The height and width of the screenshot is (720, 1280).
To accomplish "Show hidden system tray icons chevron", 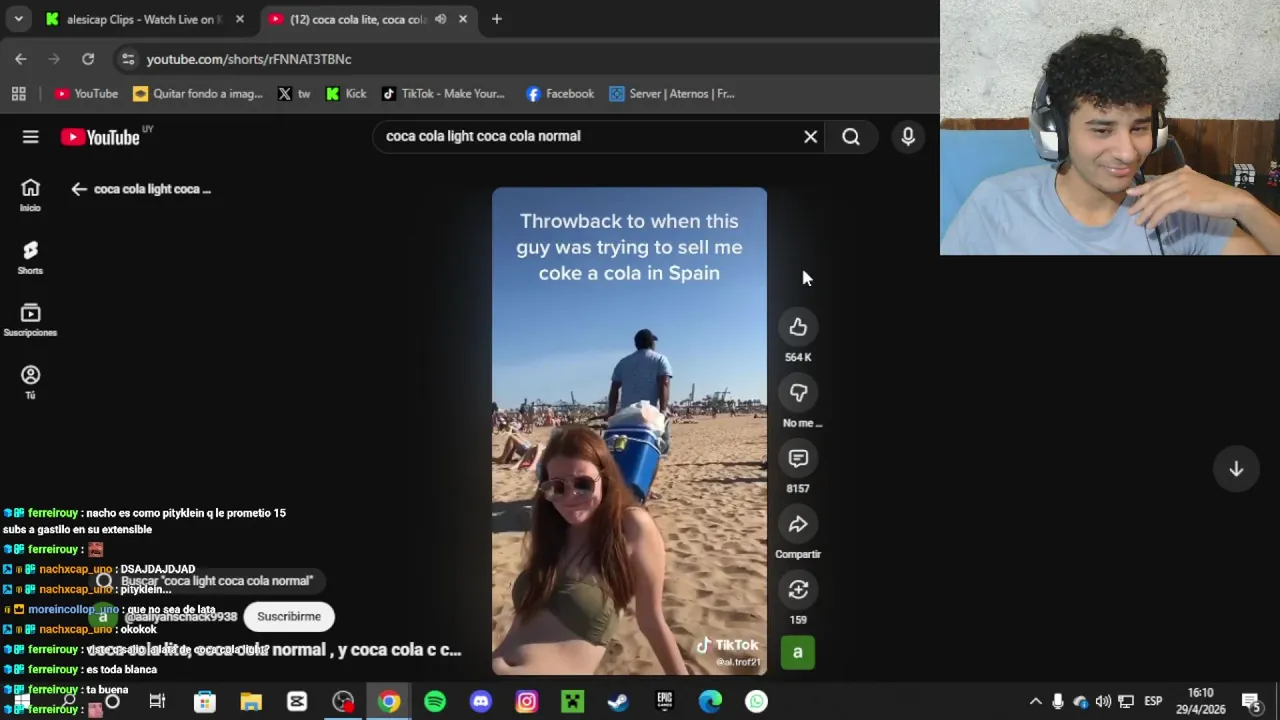I will pyautogui.click(x=1035, y=702).
